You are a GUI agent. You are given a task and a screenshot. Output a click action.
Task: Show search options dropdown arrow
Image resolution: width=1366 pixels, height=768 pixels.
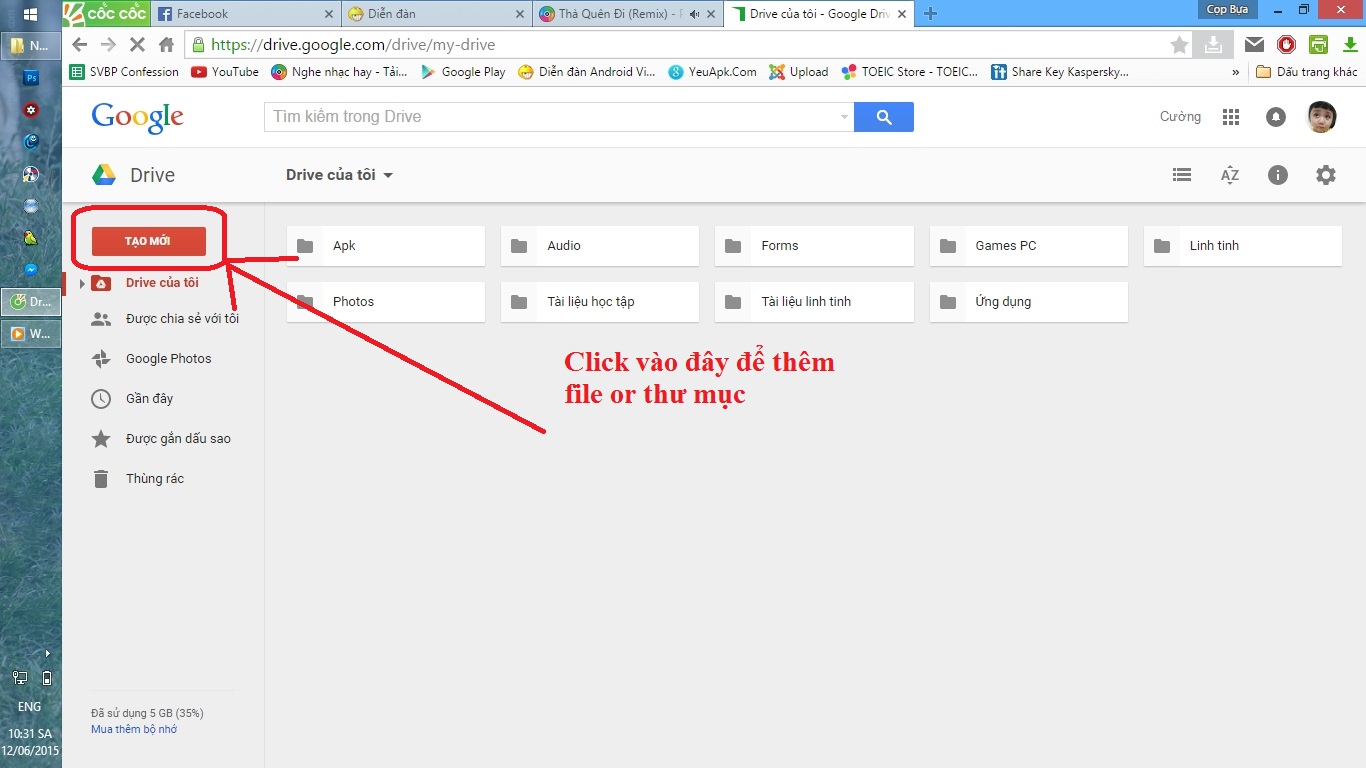[x=844, y=117]
